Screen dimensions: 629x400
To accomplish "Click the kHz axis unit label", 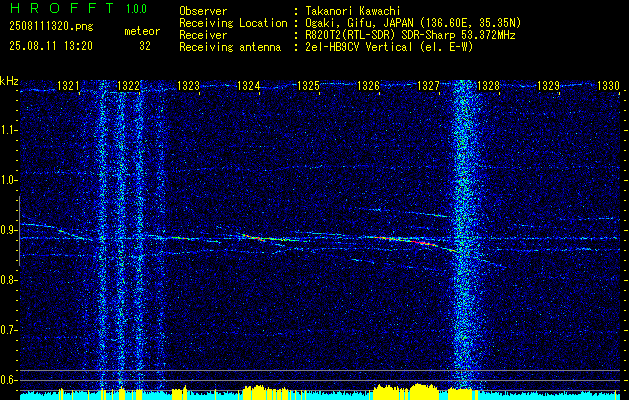I will click(9, 81).
